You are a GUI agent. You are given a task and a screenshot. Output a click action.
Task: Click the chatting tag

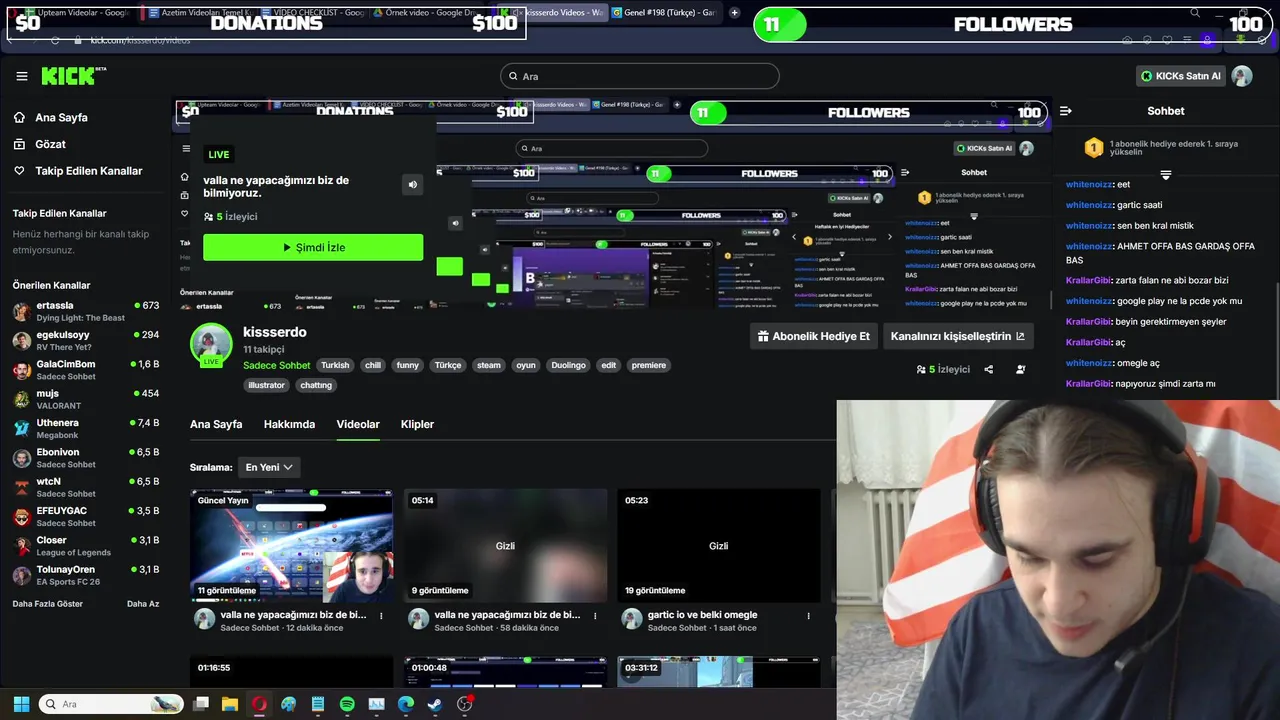(x=316, y=385)
